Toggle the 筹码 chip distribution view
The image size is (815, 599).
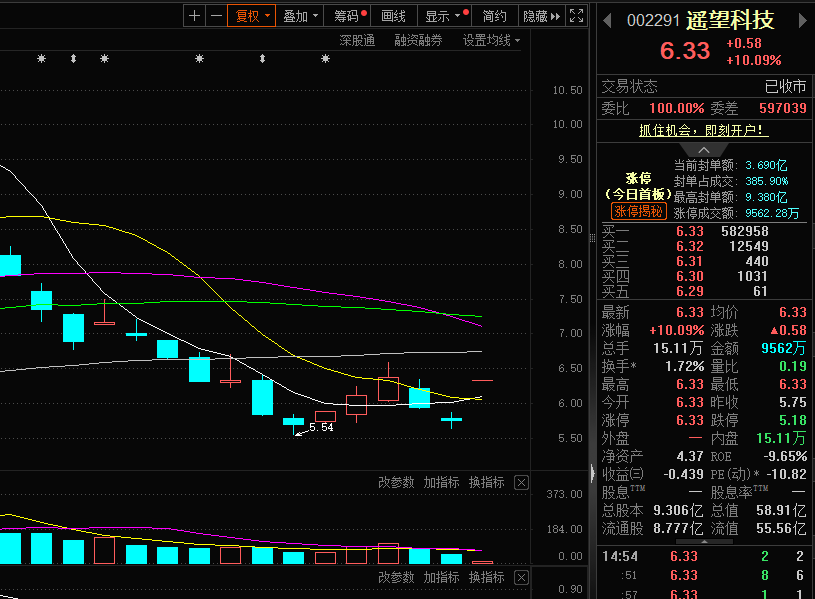pos(349,16)
